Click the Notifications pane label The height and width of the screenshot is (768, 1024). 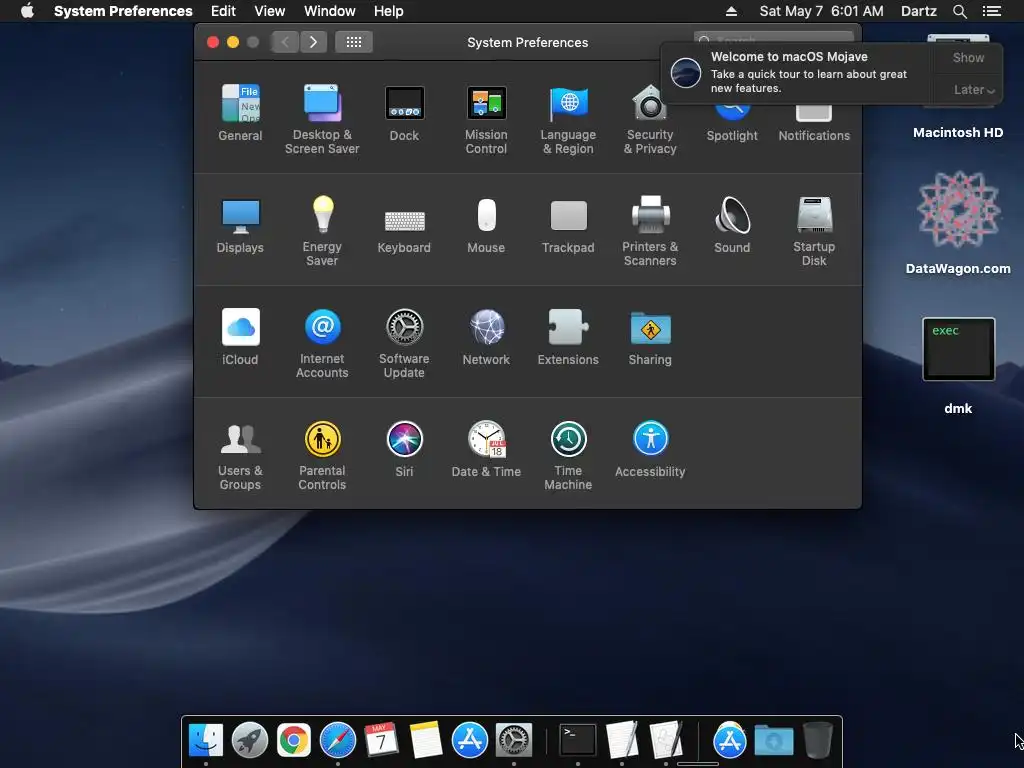click(x=814, y=136)
